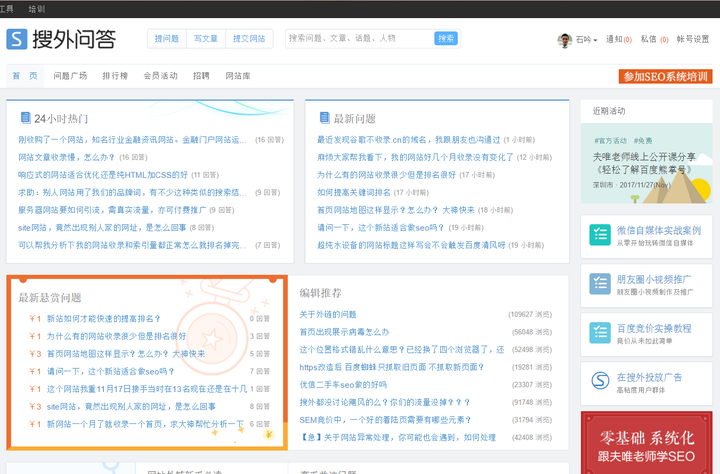Open hot question 响应式的网站适合优化还是纯HTML加CSS的好
The height and width of the screenshot is (474, 720).
point(103,175)
